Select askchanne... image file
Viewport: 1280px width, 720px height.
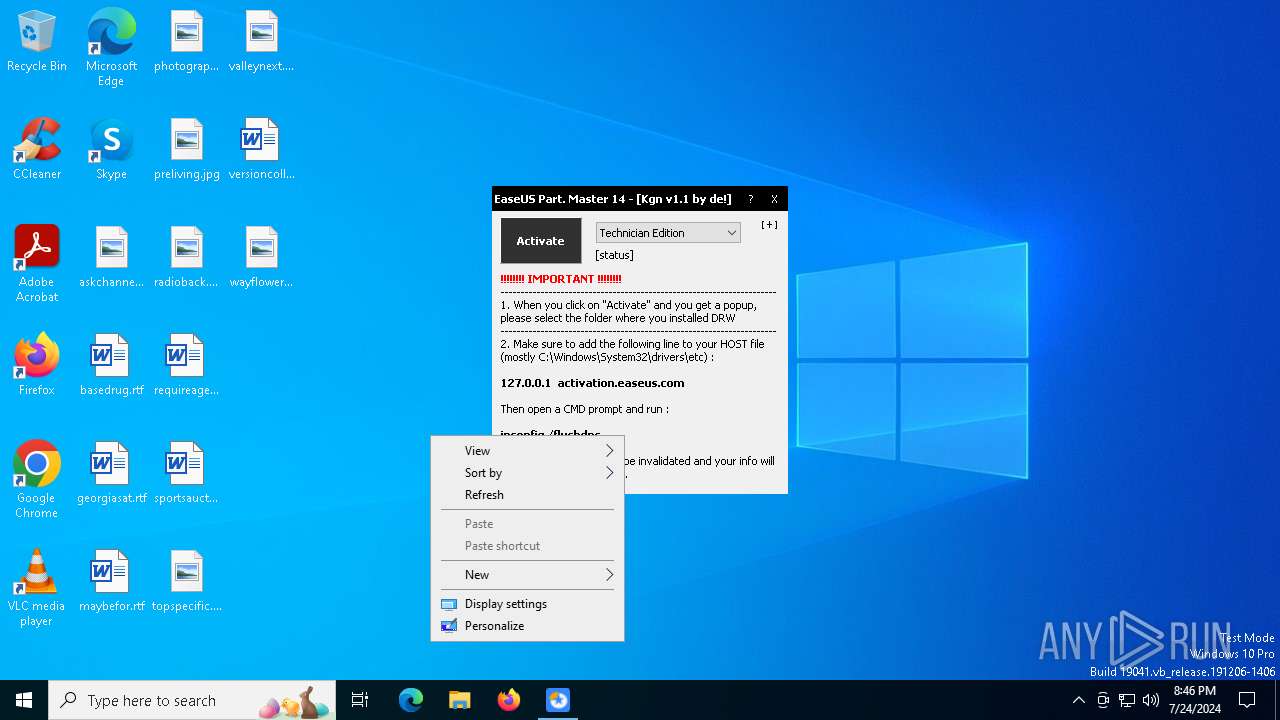111,258
